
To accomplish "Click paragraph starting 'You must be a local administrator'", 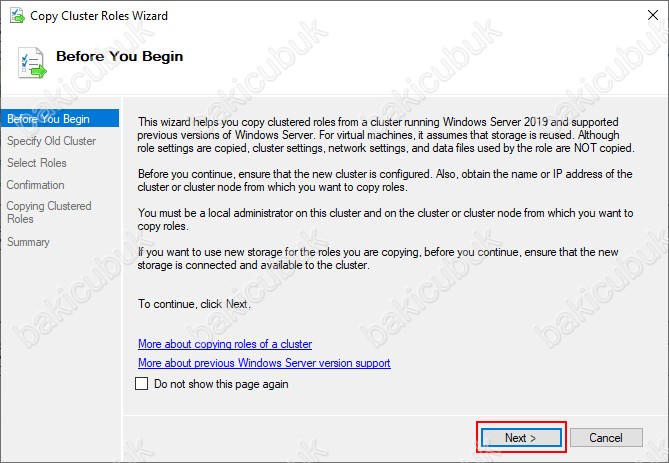I will click(385, 219).
